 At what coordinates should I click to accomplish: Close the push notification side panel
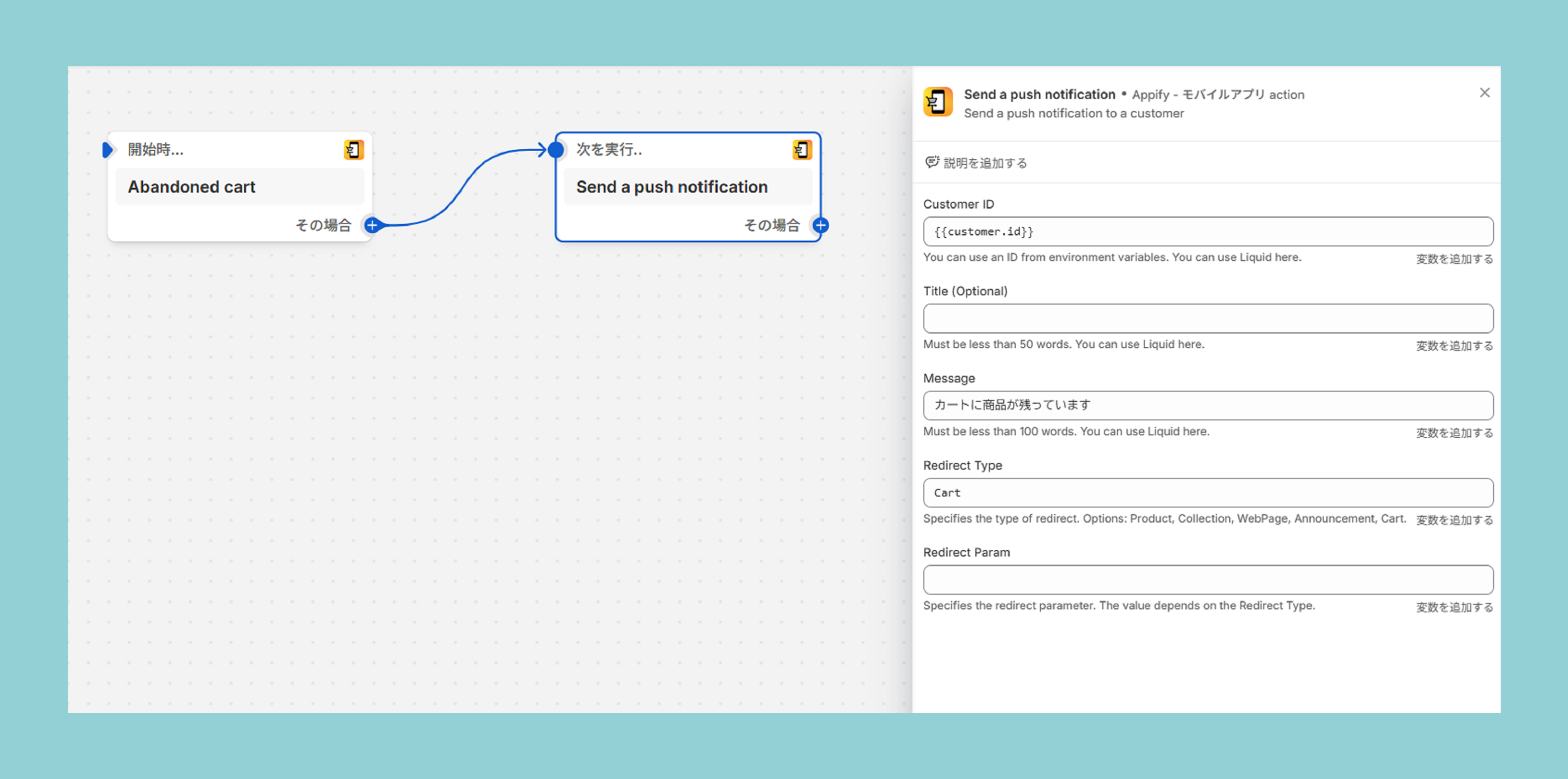1485,92
